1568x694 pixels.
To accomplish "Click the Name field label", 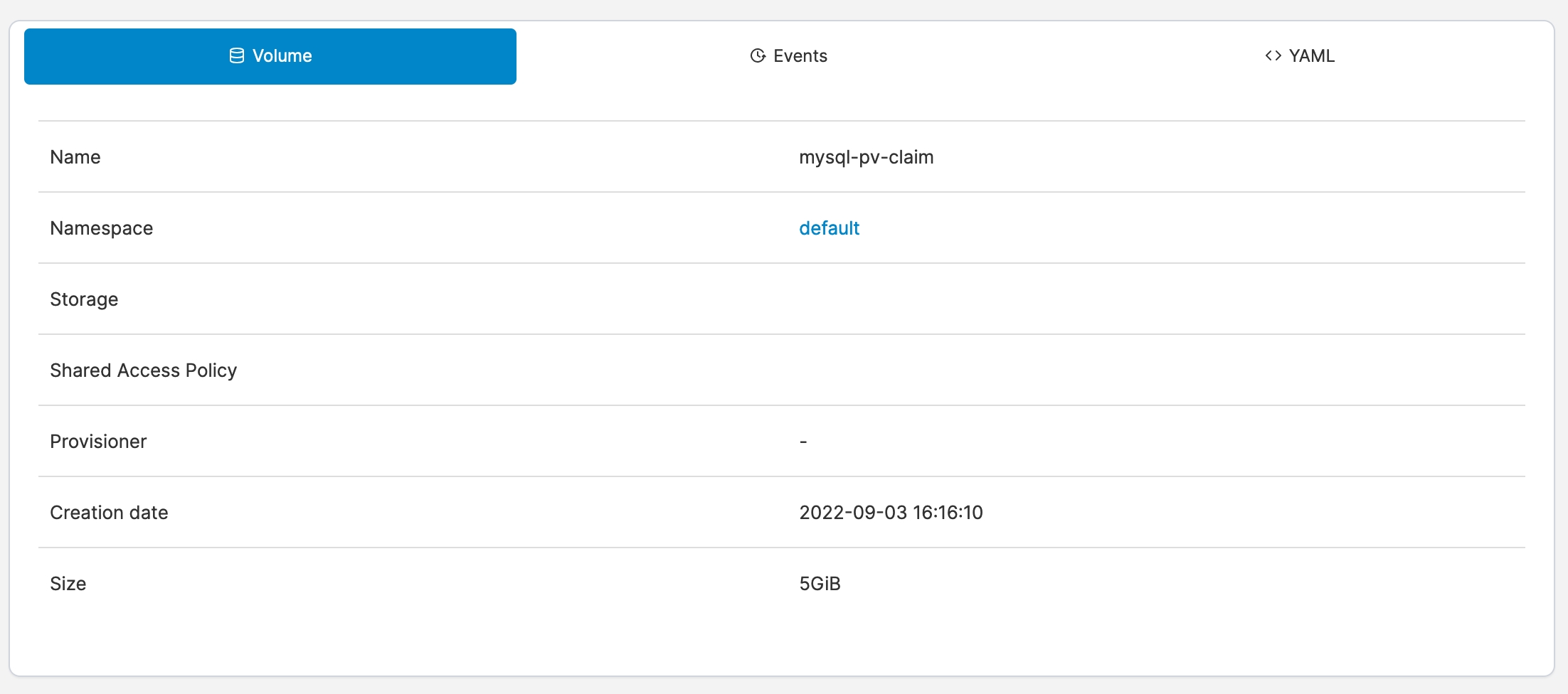I will pyautogui.click(x=75, y=157).
